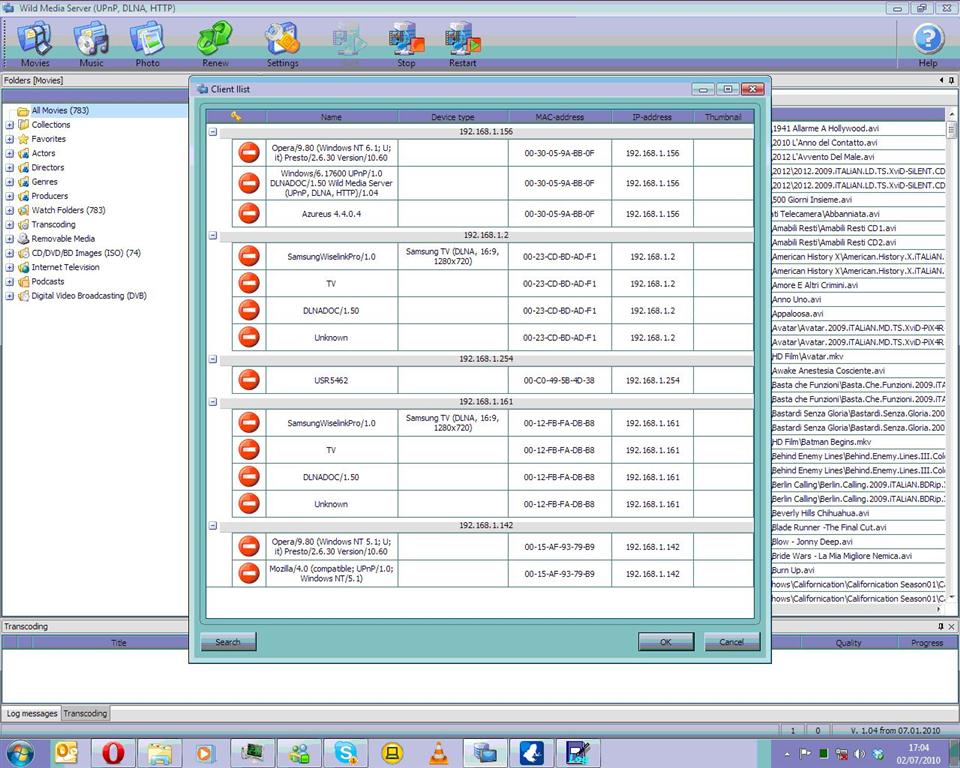Select the Transcoding tree item
This screenshot has width=960, height=768.
53,224
